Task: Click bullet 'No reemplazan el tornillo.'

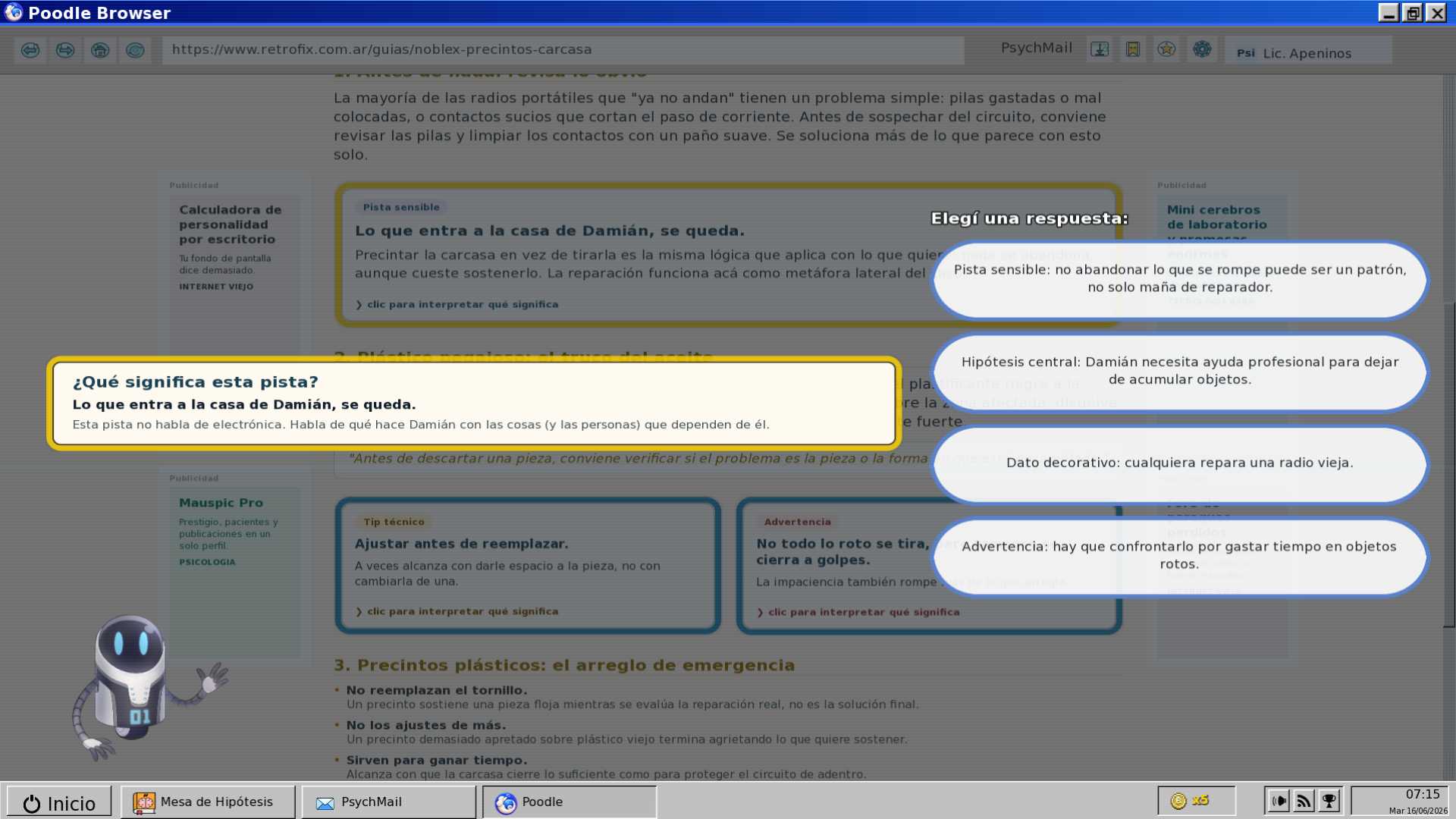Action: tap(437, 691)
